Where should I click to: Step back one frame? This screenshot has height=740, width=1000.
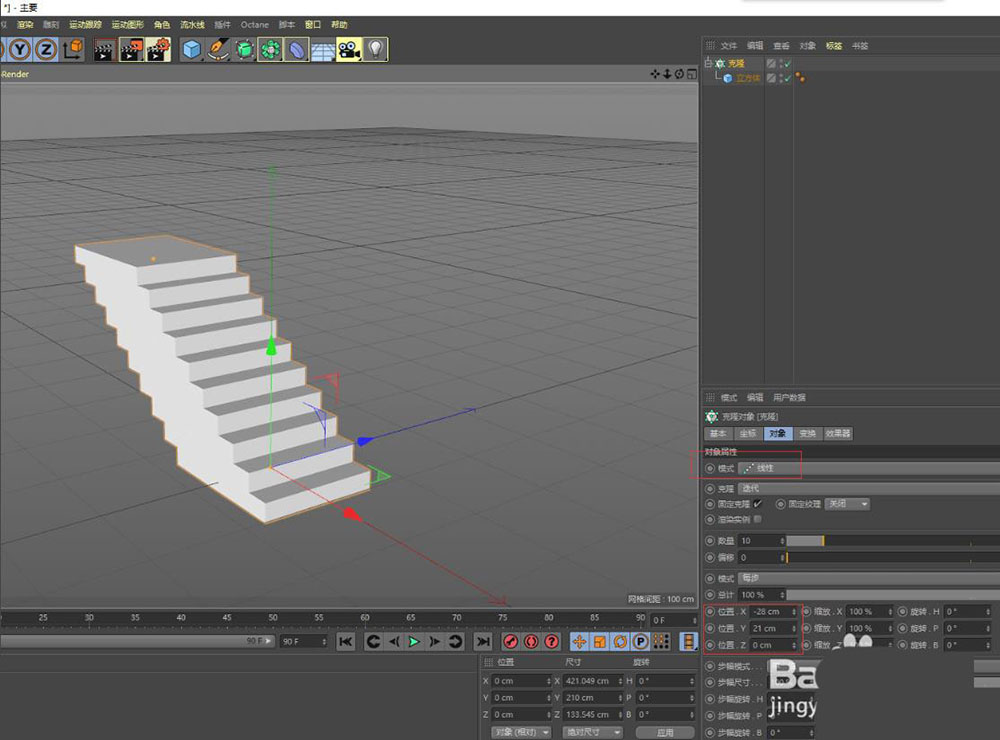click(394, 641)
